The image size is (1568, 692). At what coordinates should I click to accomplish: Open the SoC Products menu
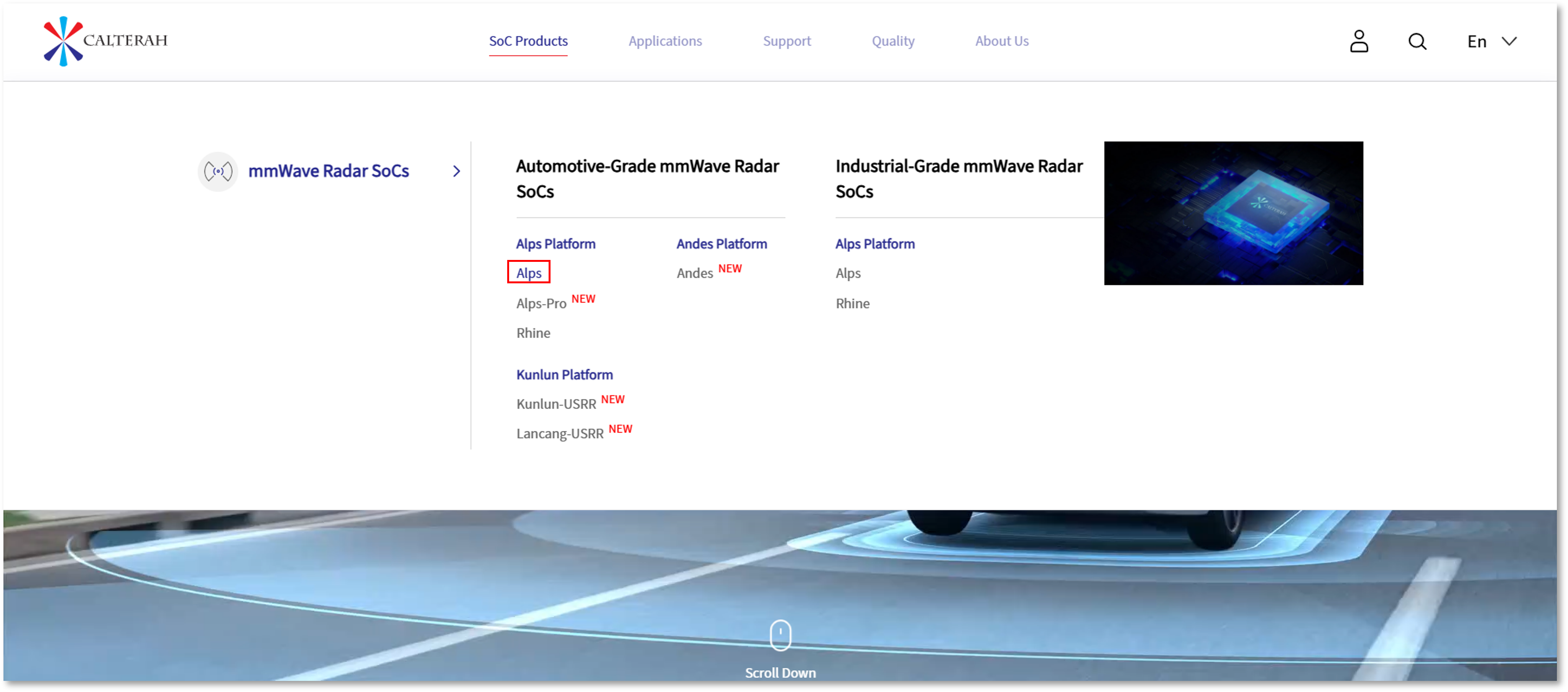pyautogui.click(x=528, y=41)
